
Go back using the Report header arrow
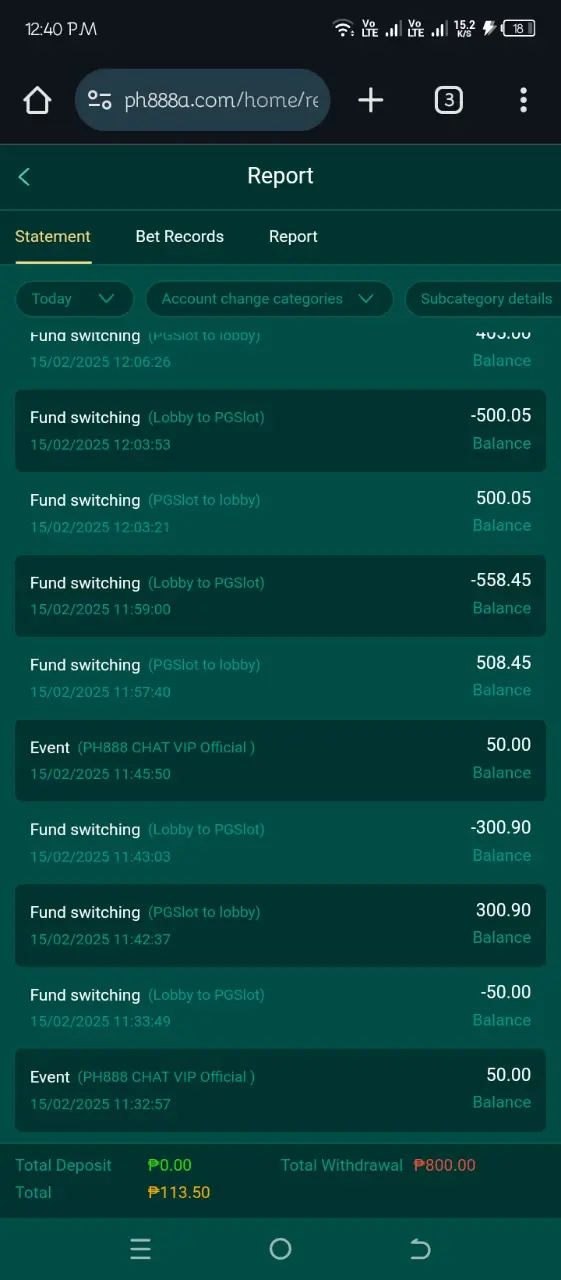coord(24,177)
